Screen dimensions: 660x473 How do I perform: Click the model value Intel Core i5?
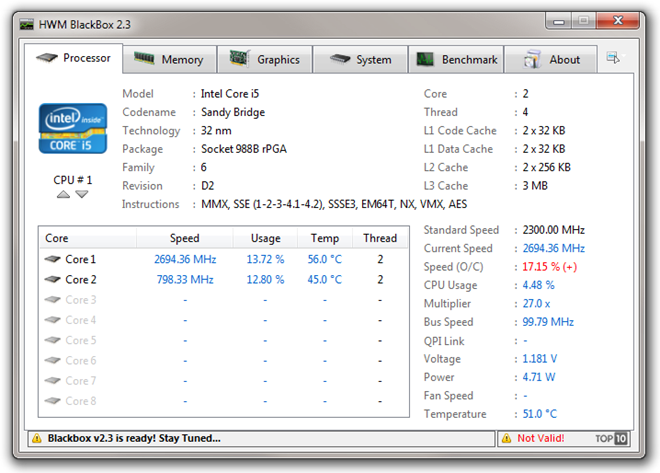pos(230,93)
